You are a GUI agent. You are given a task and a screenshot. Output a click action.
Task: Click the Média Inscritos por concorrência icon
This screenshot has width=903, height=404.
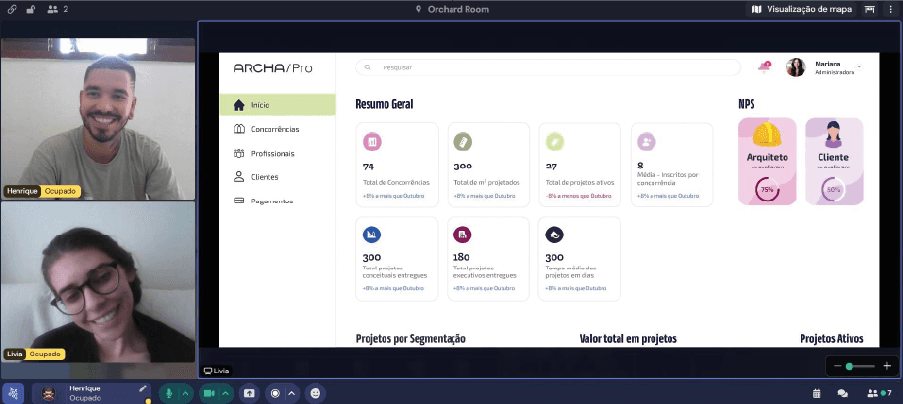pyautogui.click(x=646, y=142)
